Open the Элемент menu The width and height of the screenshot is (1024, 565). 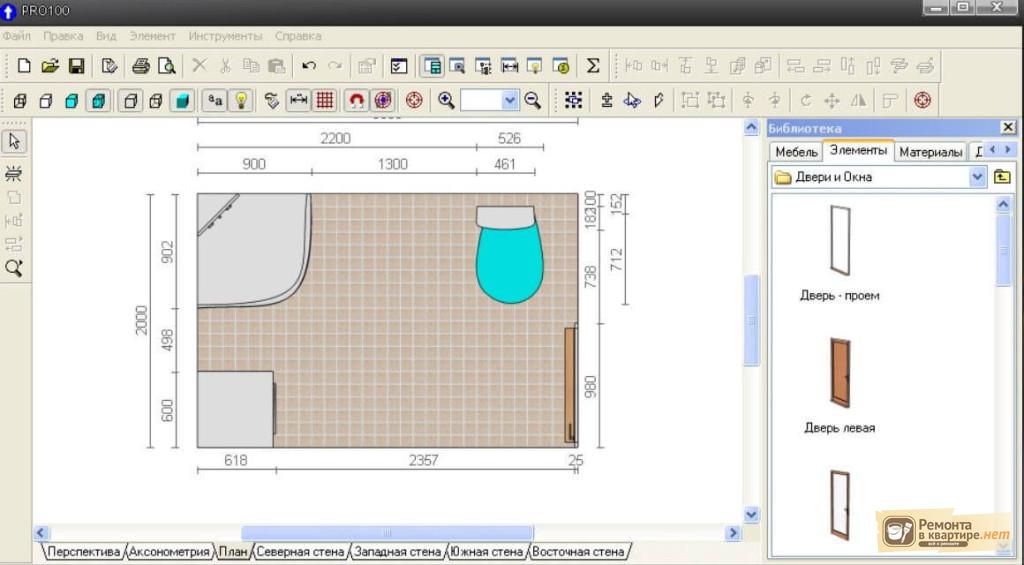(x=152, y=36)
